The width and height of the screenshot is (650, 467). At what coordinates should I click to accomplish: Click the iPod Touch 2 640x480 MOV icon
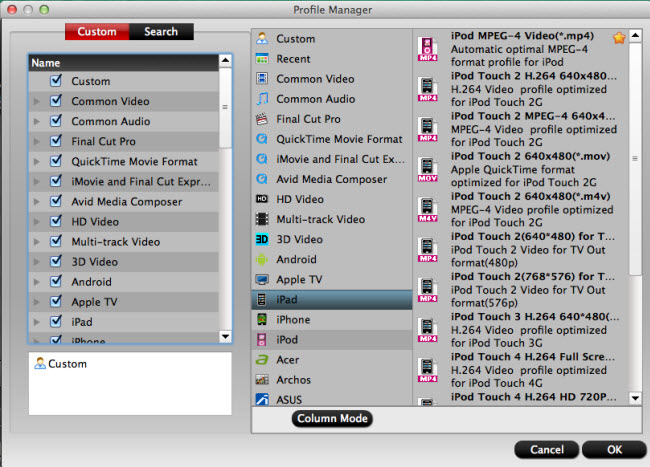427,169
